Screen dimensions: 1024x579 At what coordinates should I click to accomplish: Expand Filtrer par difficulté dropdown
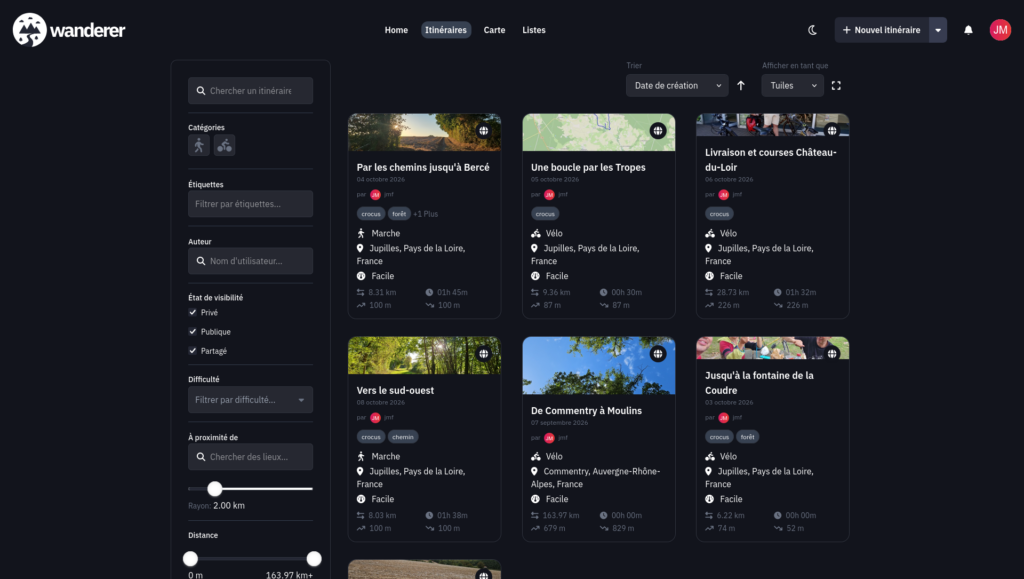pos(250,399)
